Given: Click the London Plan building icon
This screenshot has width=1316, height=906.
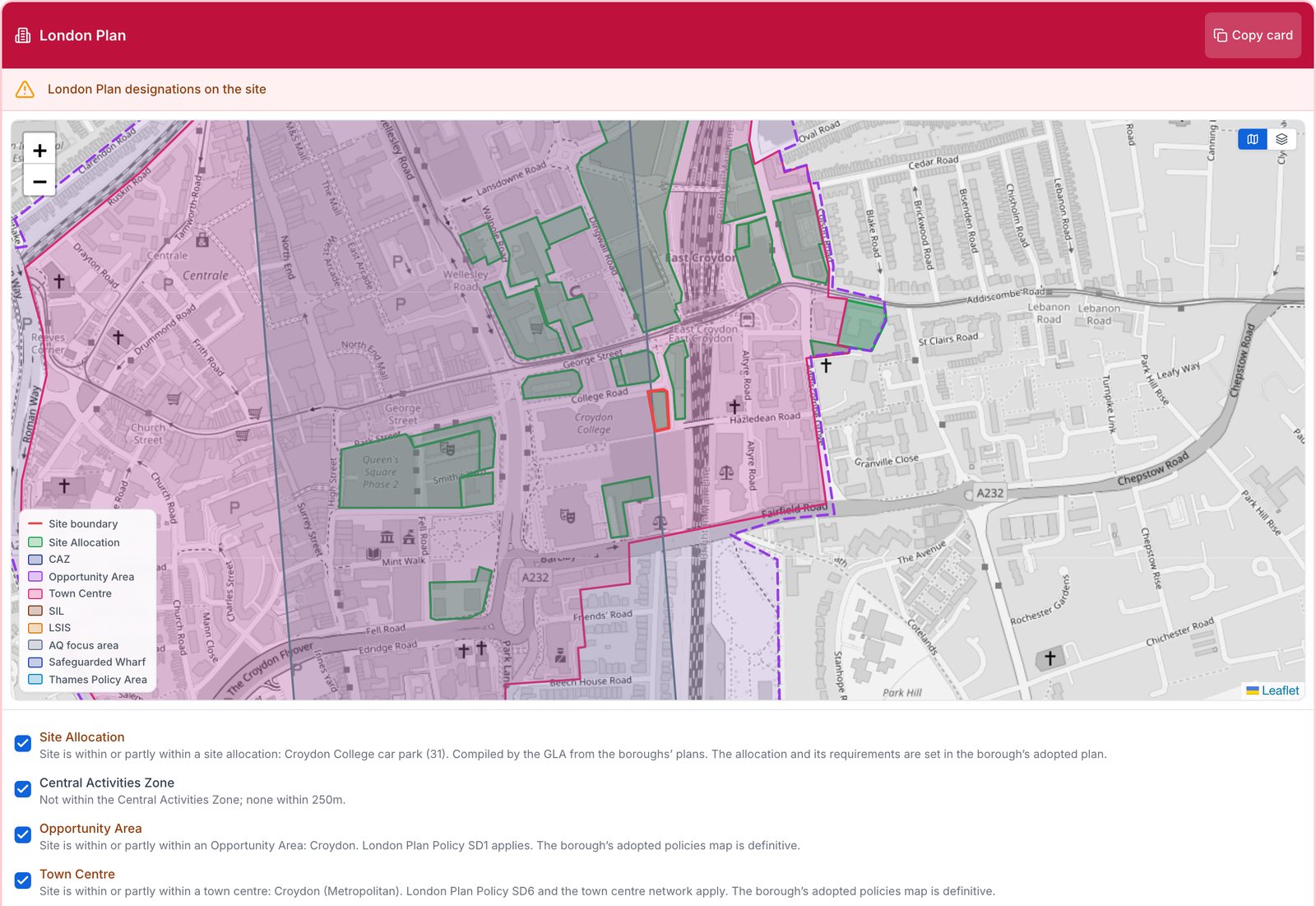Looking at the screenshot, I should tap(23, 35).
